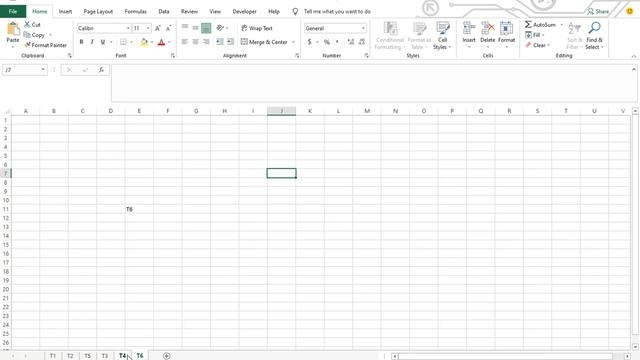The image size is (640, 360).
Task: Align text left
Action: point(185,42)
